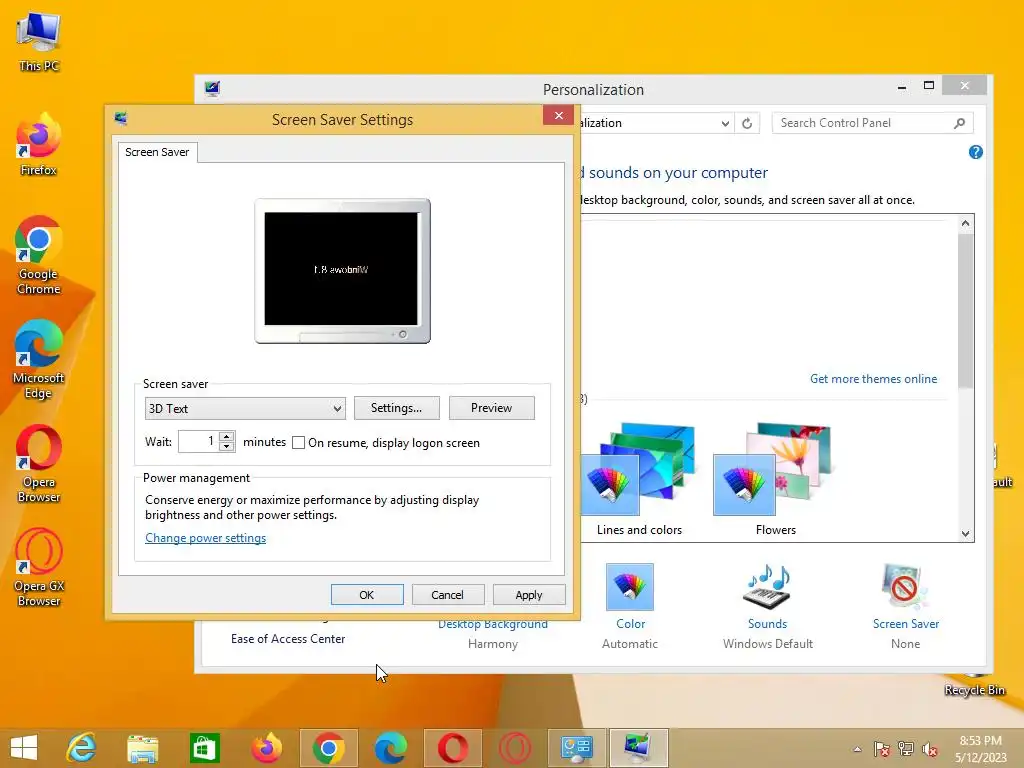Open the Personalization help icon
The image size is (1024, 768).
tap(976, 152)
